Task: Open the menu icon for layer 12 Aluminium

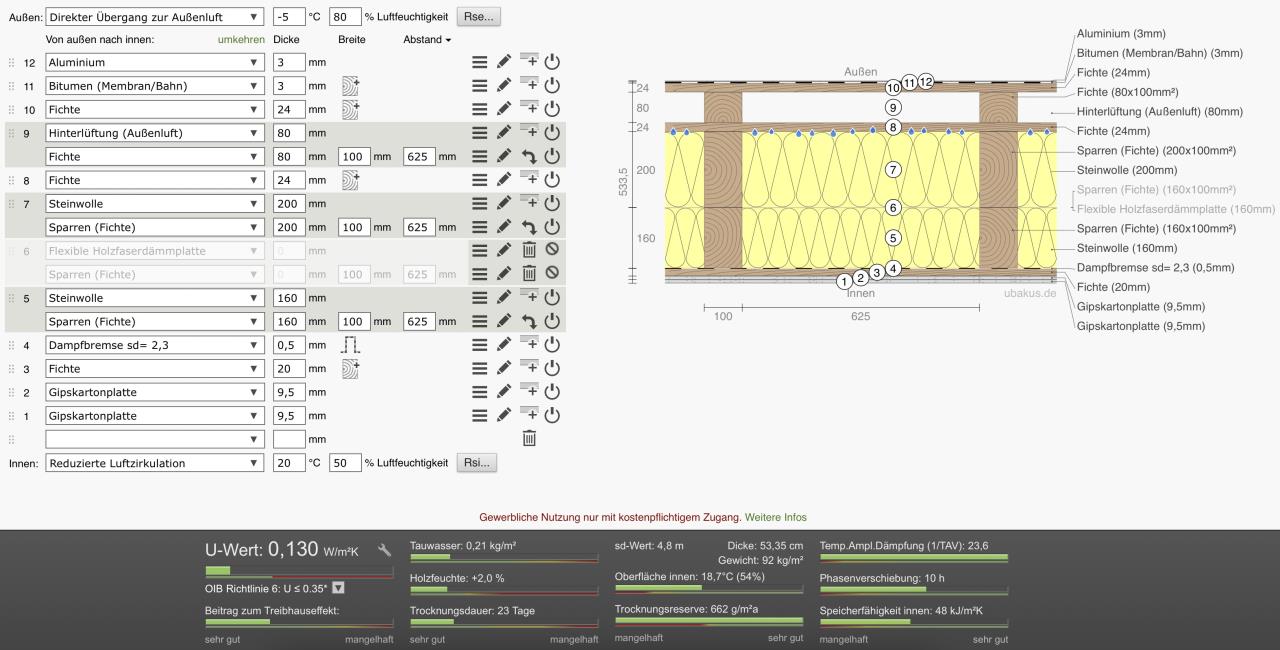Action: (480, 62)
